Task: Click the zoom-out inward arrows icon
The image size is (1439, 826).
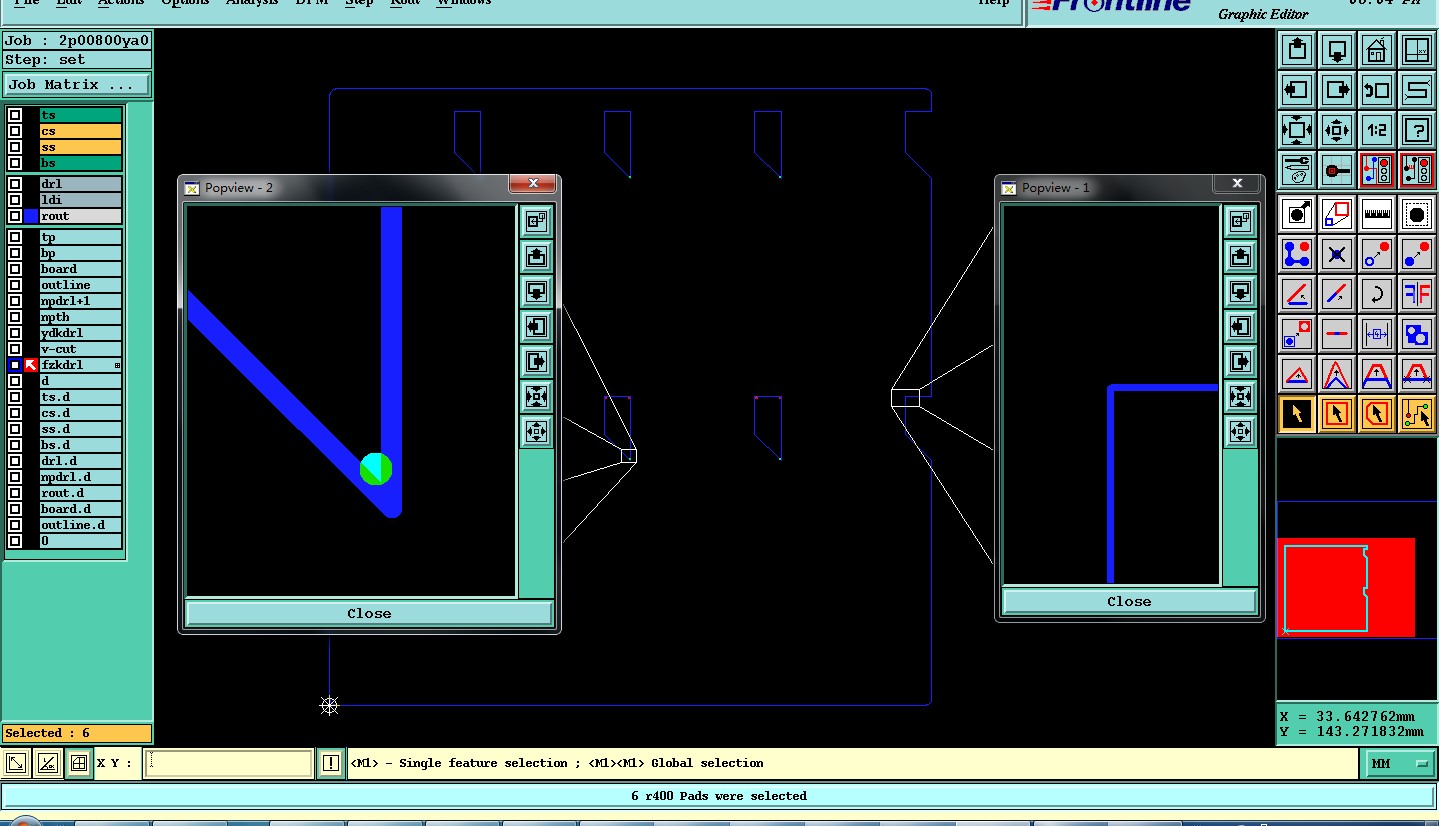Action: [1337, 129]
